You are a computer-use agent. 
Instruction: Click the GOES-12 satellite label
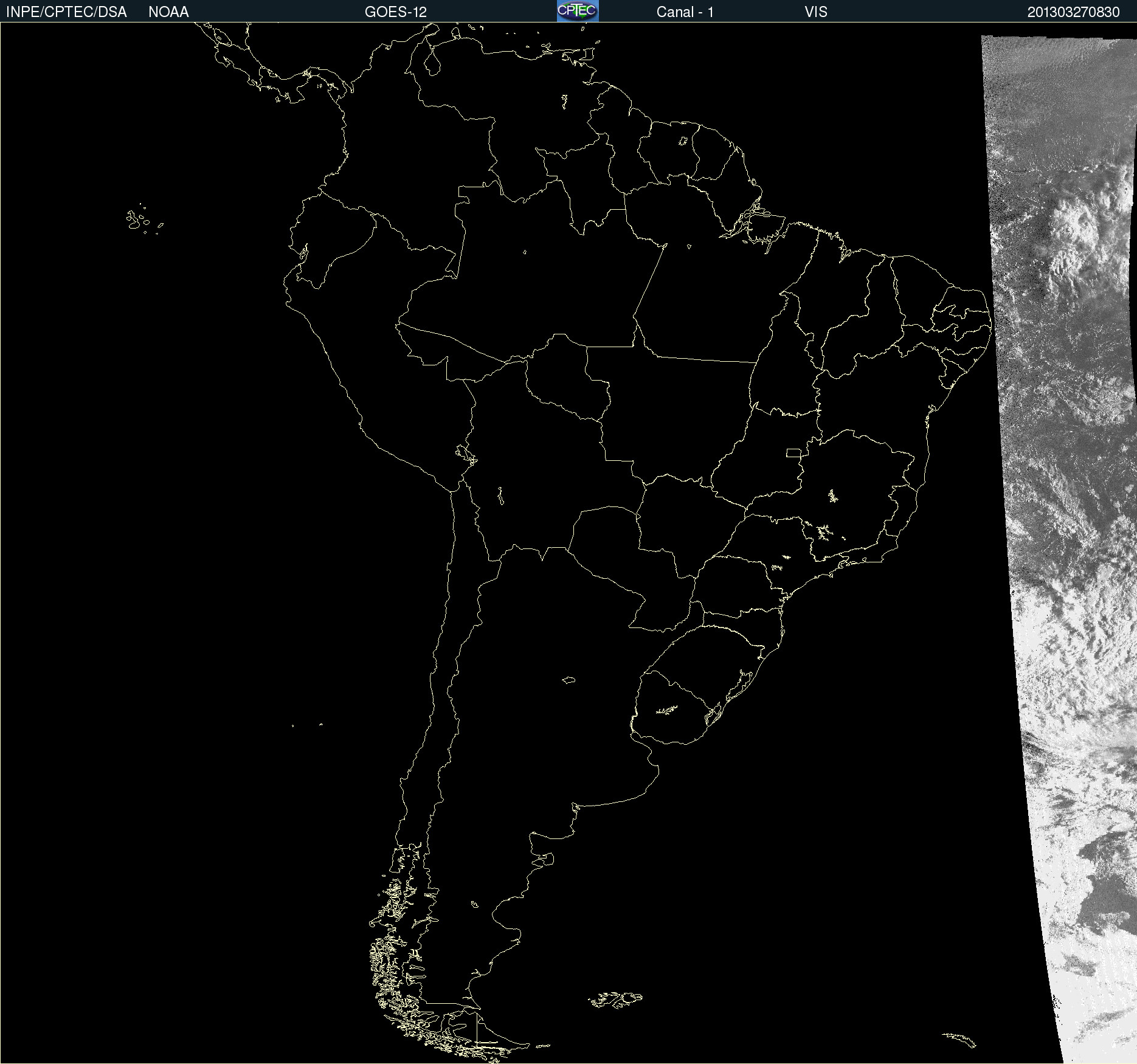(396, 12)
